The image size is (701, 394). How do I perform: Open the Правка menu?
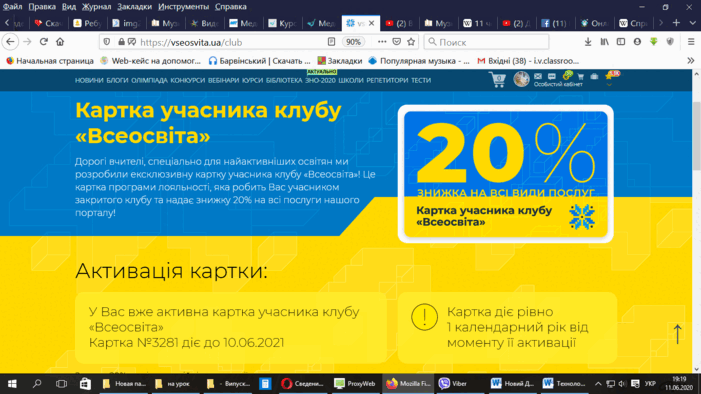coord(42,7)
